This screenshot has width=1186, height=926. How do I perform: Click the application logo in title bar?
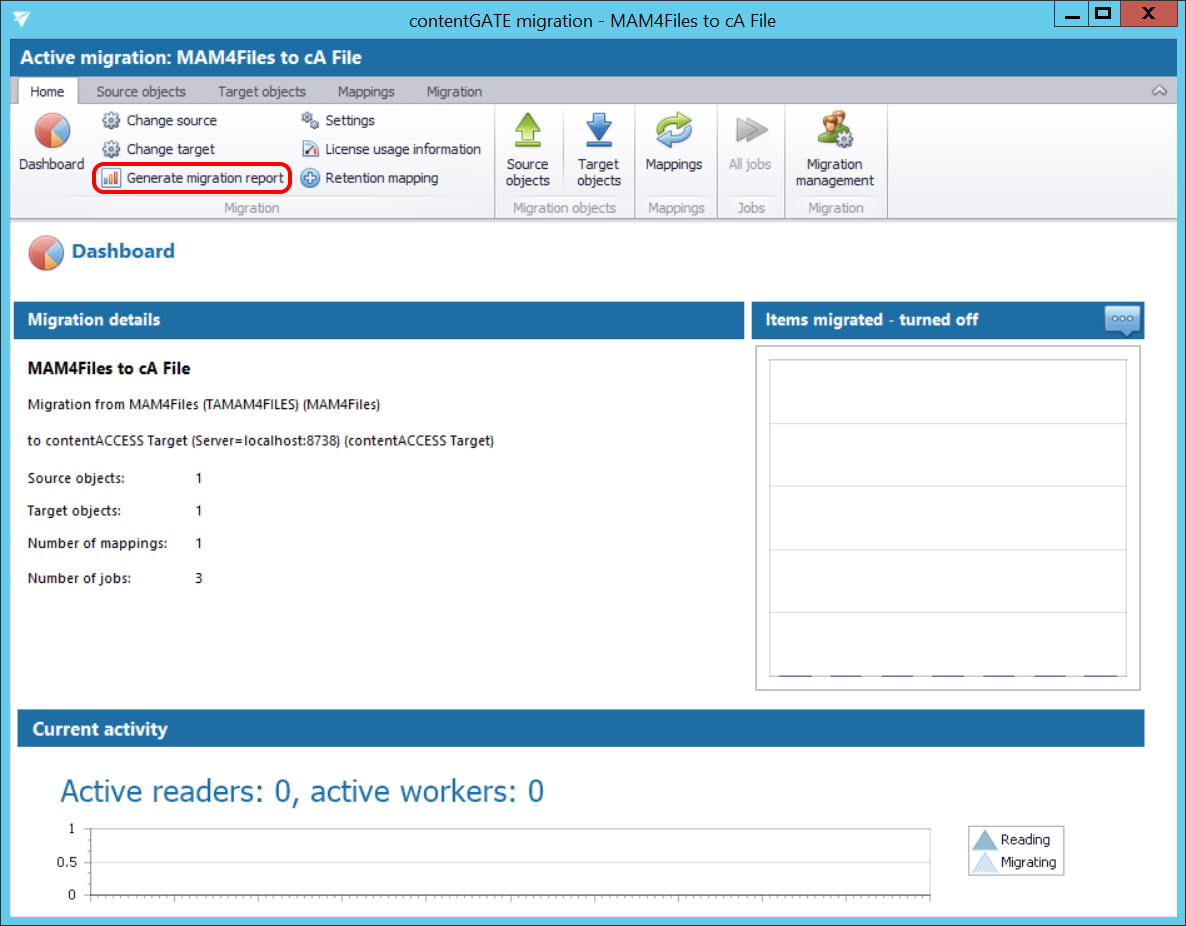pos(21,20)
